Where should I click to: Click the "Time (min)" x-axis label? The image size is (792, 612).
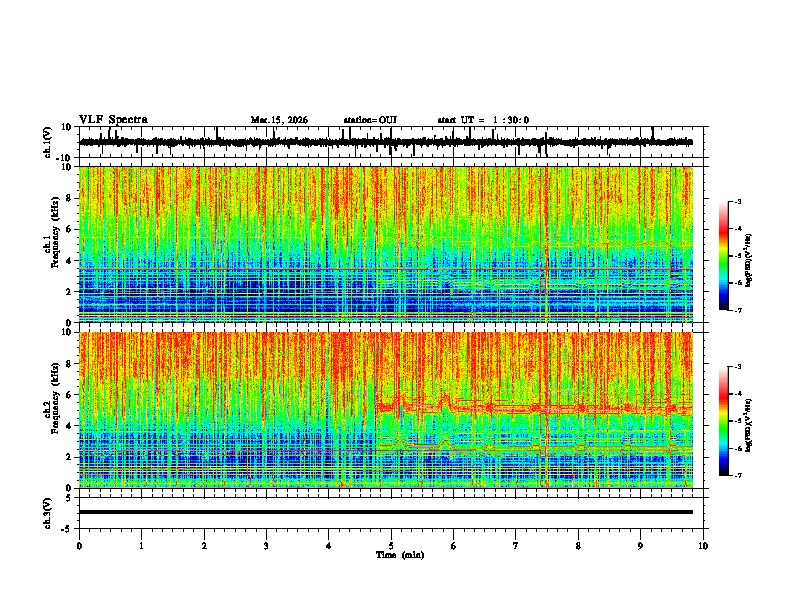[x=400, y=555]
